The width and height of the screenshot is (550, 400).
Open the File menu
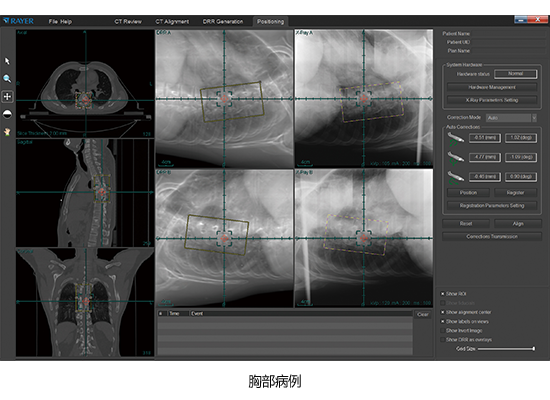pos(53,21)
